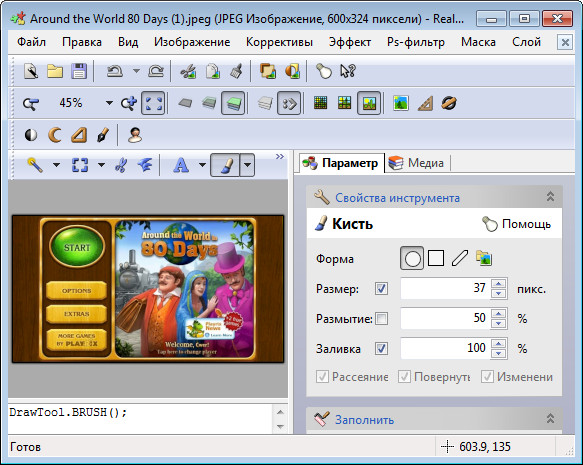583x465 pixels.
Task: Collapse the Заполнить panel
Action: click(x=550, y=418)
